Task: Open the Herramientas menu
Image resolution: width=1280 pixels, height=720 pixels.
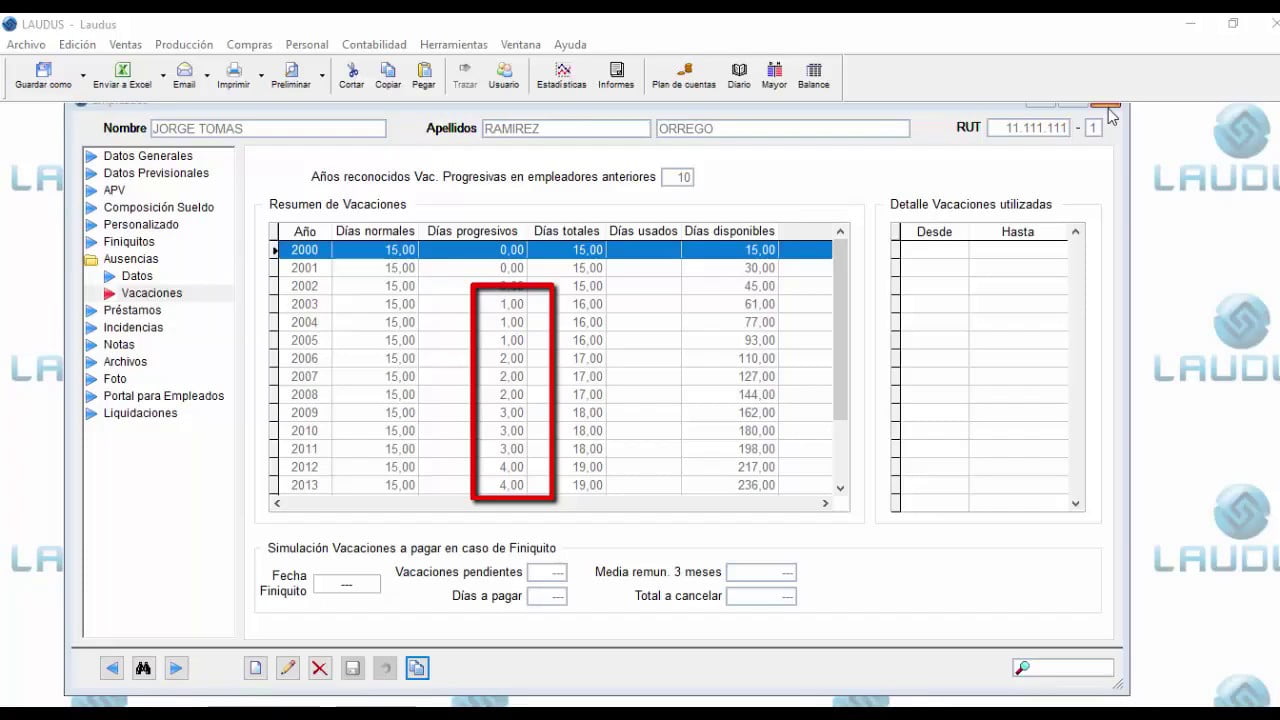Action: 453,45
